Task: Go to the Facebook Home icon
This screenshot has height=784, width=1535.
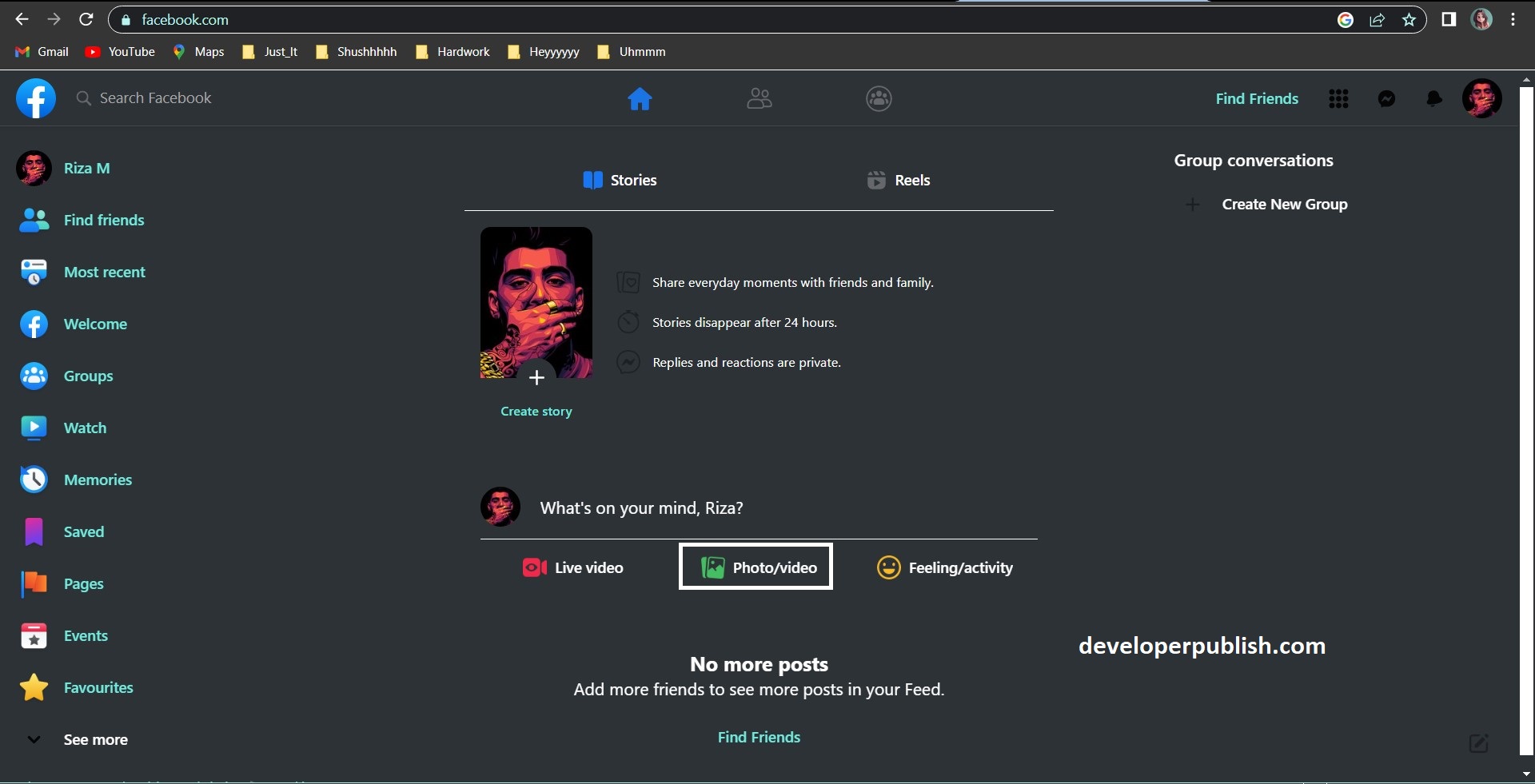Action: tap(640, 98)
